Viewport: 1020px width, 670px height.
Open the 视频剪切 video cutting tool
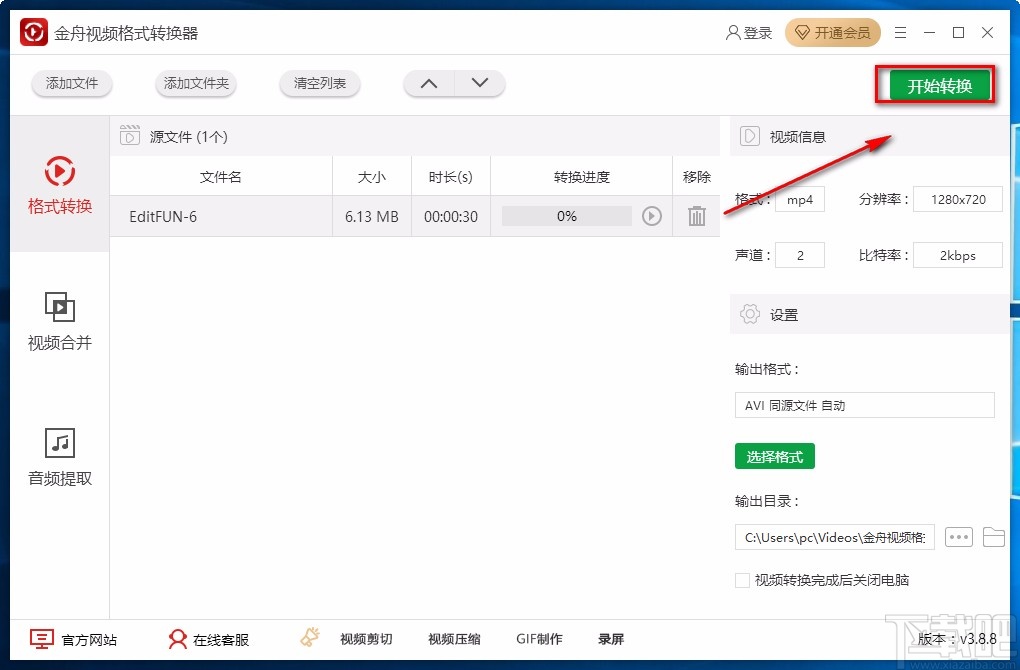366,638
